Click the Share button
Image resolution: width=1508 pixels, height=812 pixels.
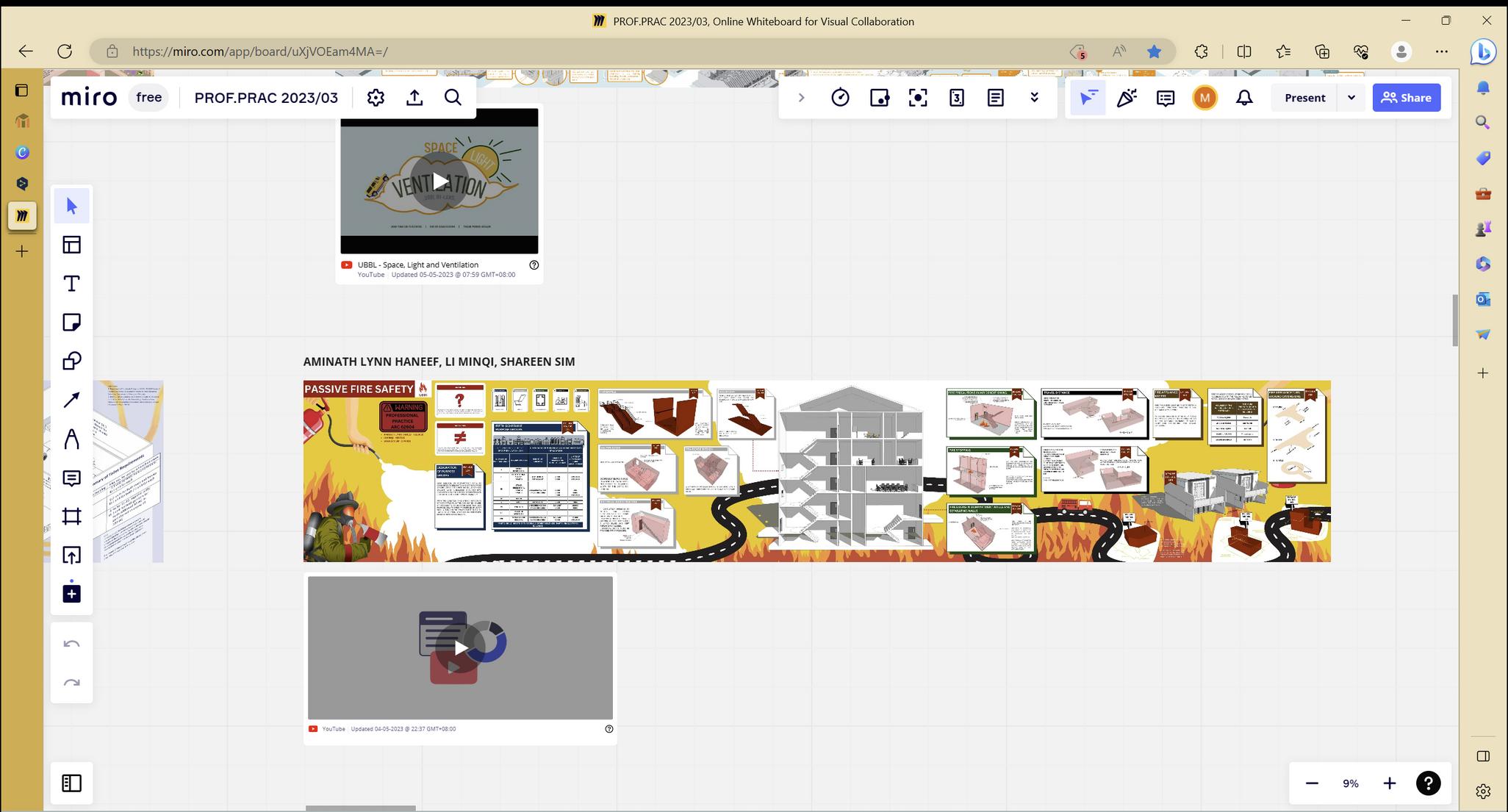[1406, 98]
